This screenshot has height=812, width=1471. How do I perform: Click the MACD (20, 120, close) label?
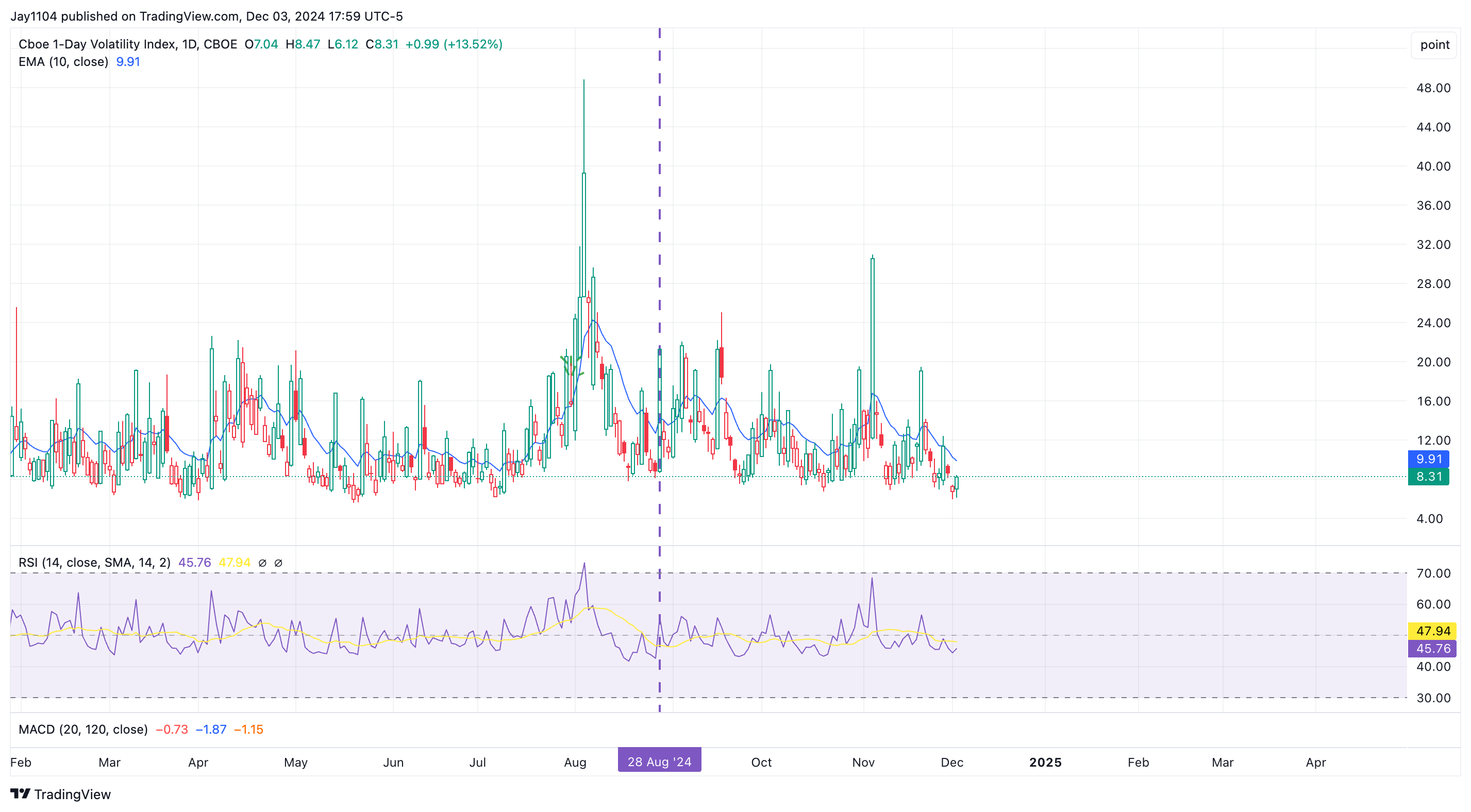point(83,729)
